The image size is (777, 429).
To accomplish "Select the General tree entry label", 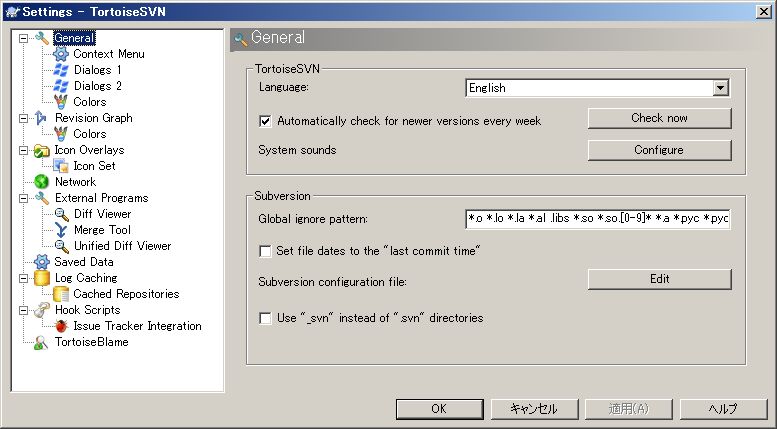I will pyautogui.click(x=74, y=38).
